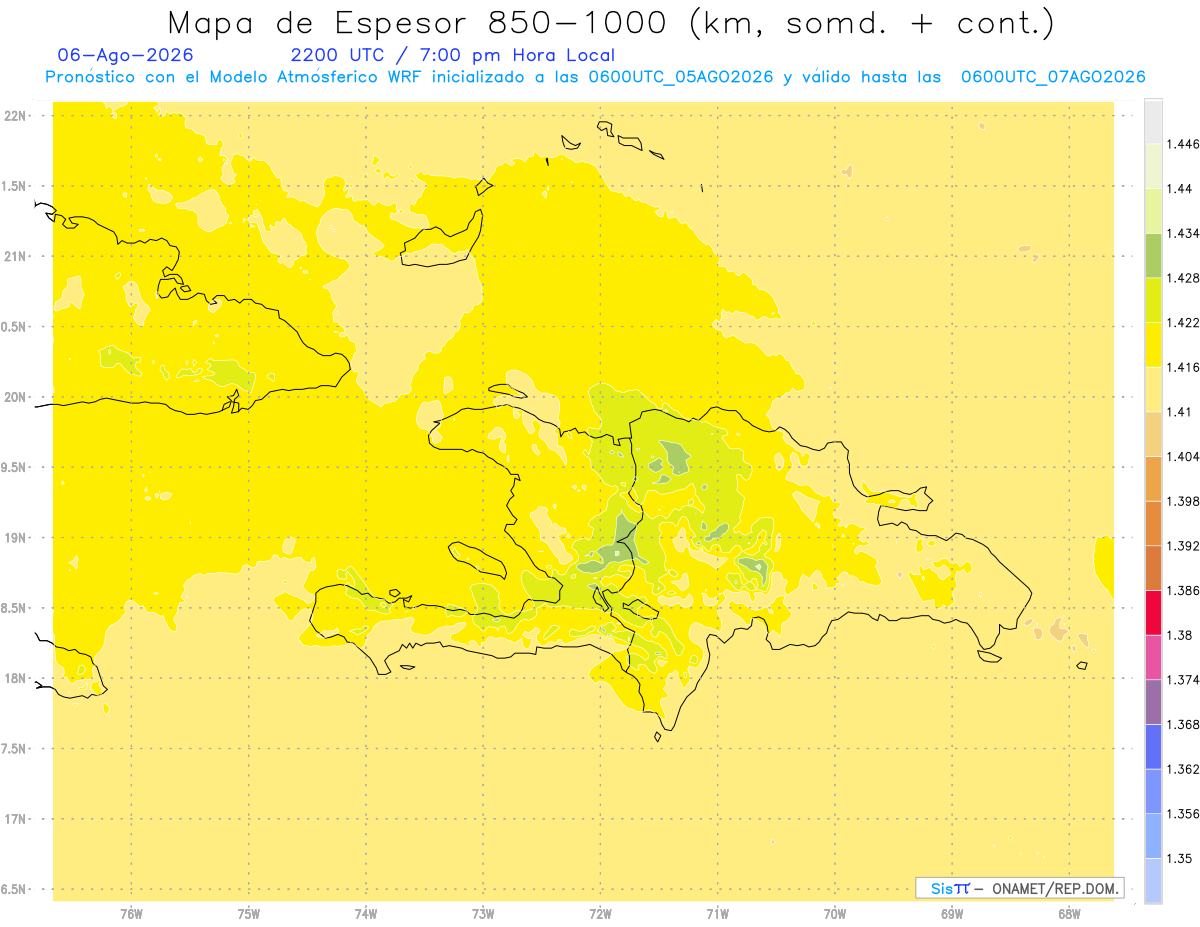
Task: Click the legend value 1.428
Action: (1183, 278)
